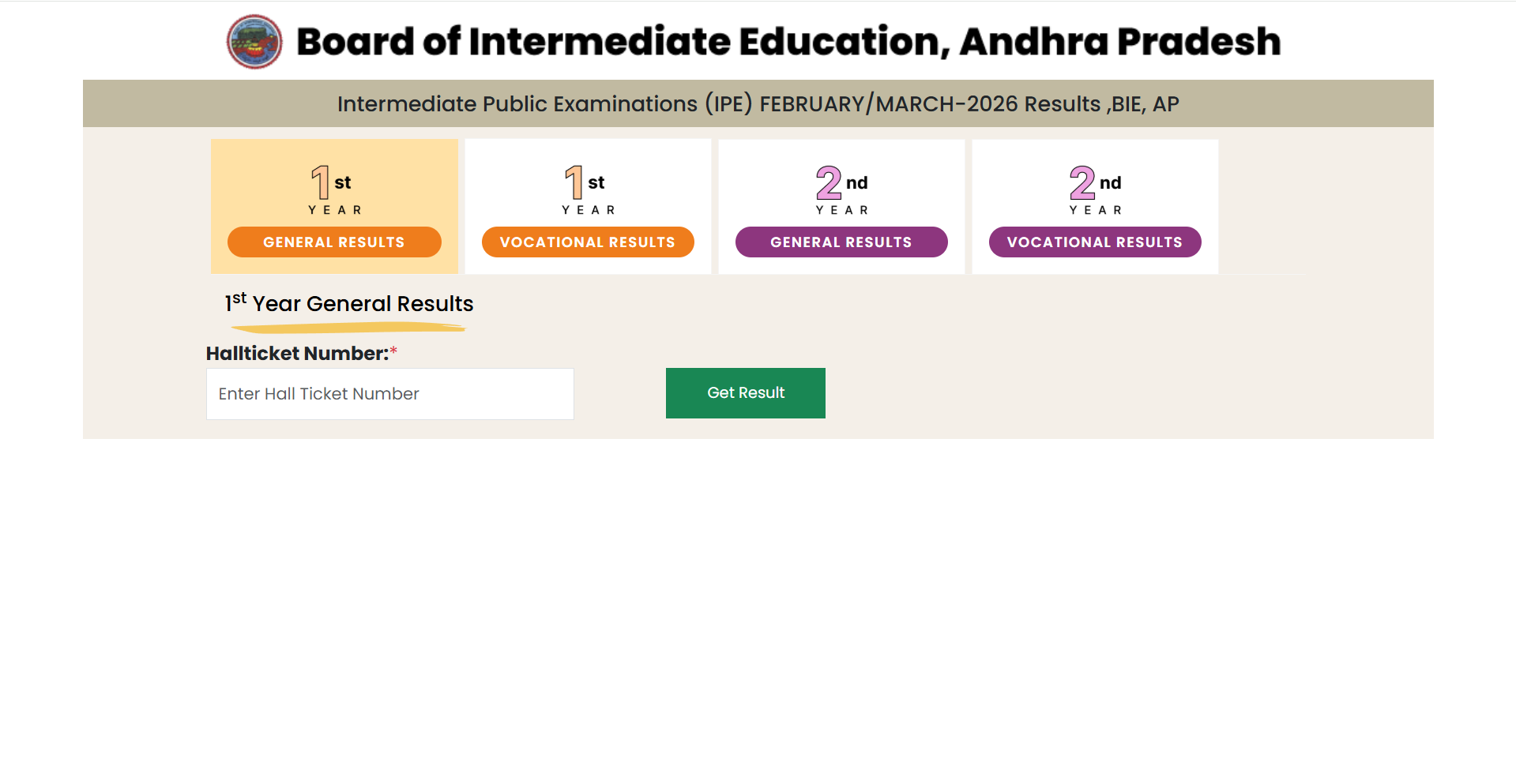Click the IPE February/March-2026 Results banner

[x=758, y=103]
